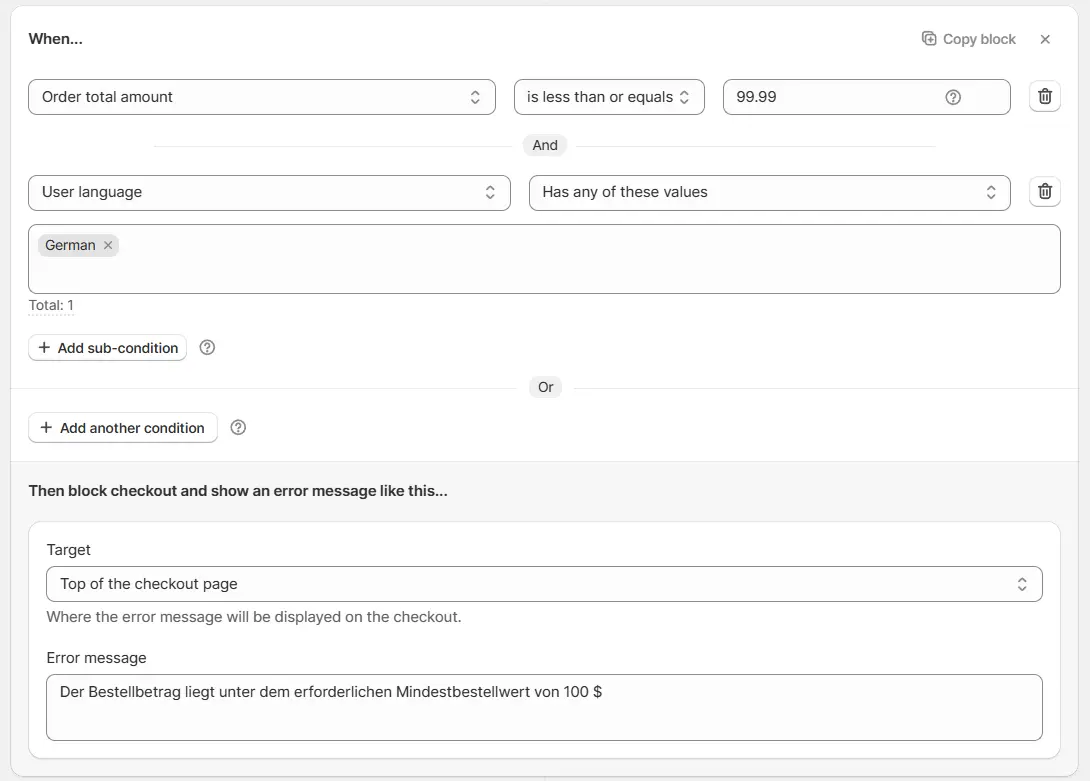This screenshot has width=1090, height=781.
Task: Open the Target dropdown for error placement
Action: (543, 584)
